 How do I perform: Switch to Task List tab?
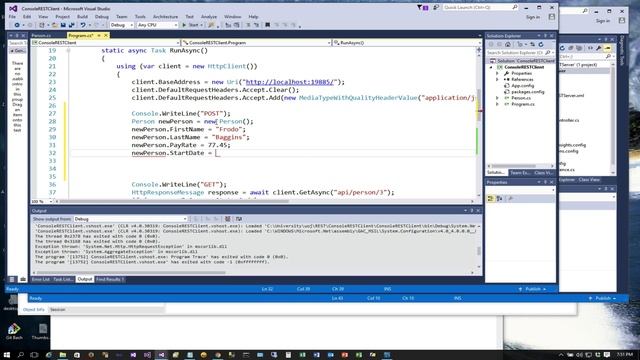pyautogui.click(x=63, y=280)
